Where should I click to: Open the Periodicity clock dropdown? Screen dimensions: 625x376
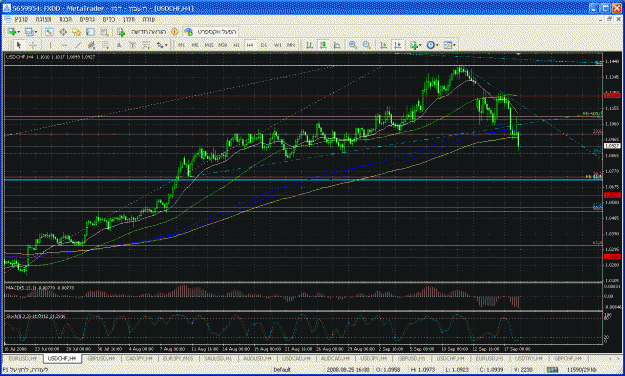pyautogui.click(x=432, y=45)
